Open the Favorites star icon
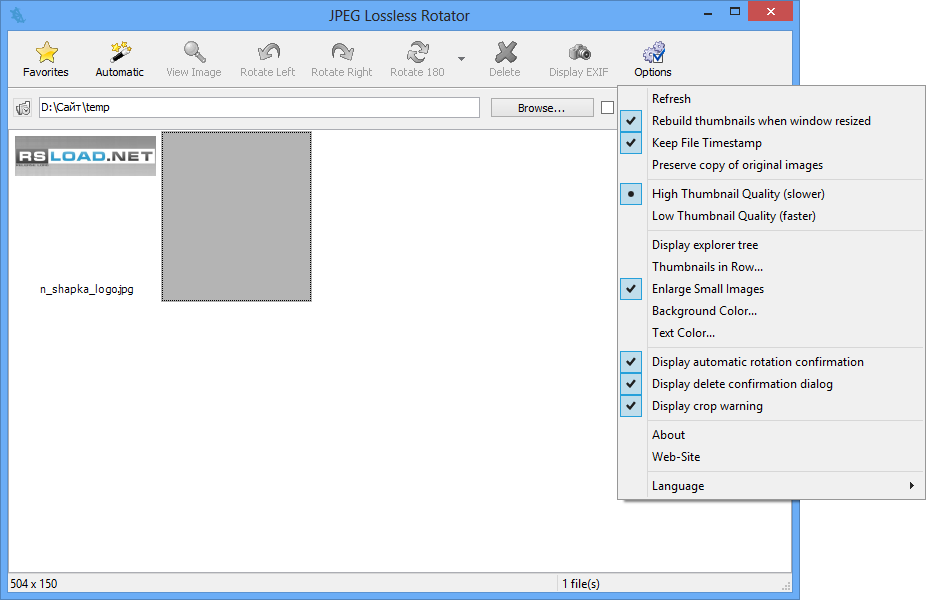Viewport: 926px width, 600px height. (x=46, y=53)
